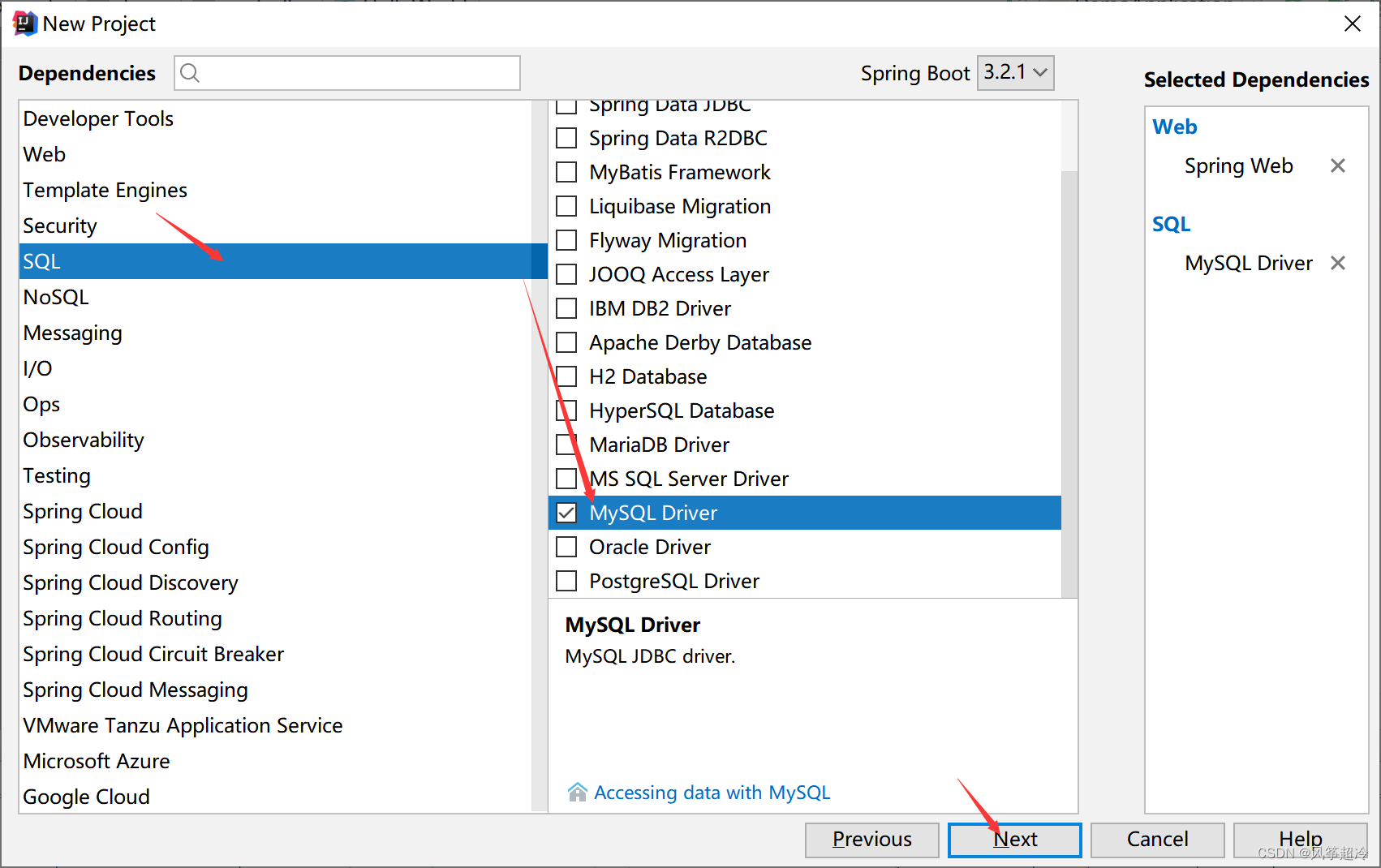Open the Spring Boot version dropdown

click(x=1015, y=72)
